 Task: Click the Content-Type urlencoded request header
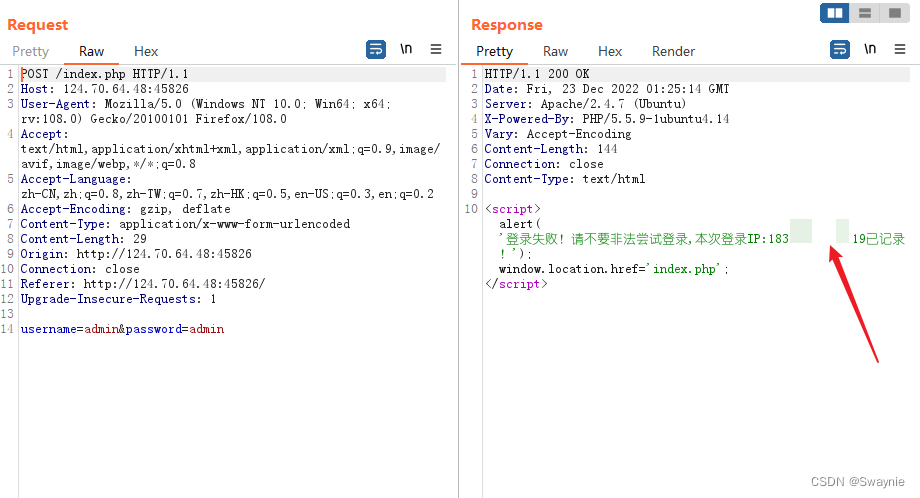pyautogui.click(x=185, y=224)
